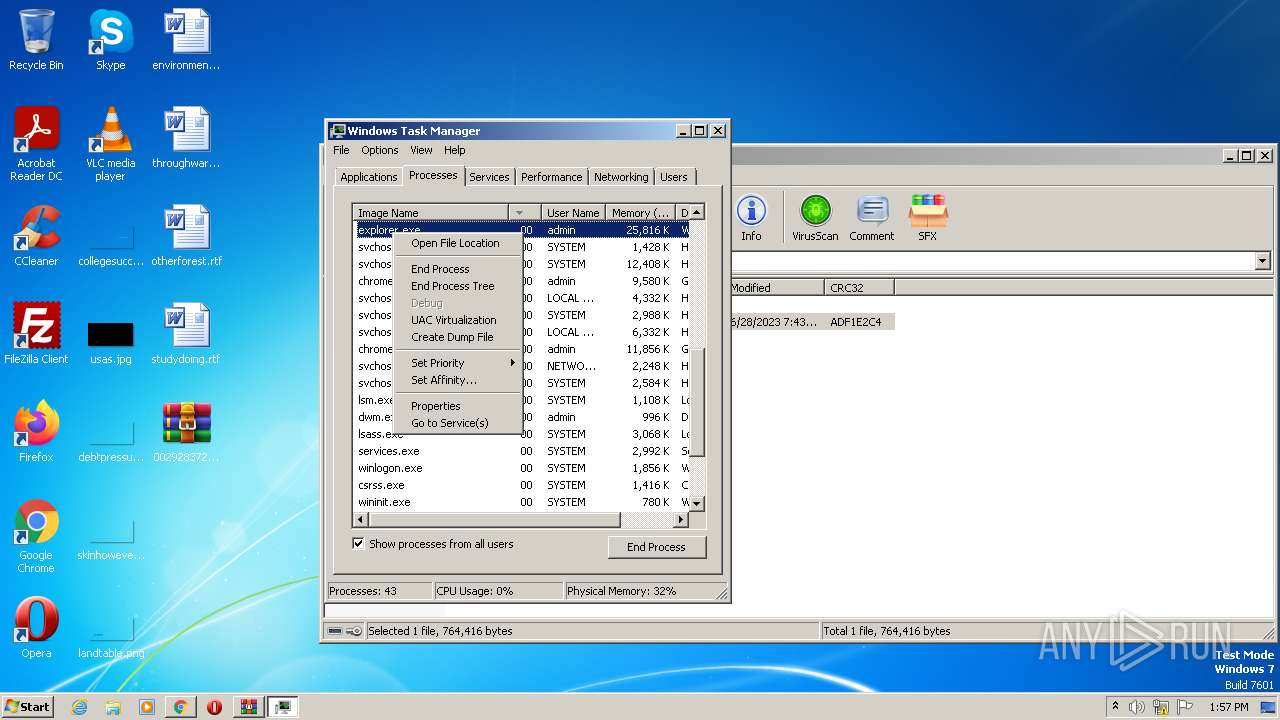The height and width of the screenshot is (720, 1280).
Task: Open the Options menu in Task Manager
Action: 380,150
